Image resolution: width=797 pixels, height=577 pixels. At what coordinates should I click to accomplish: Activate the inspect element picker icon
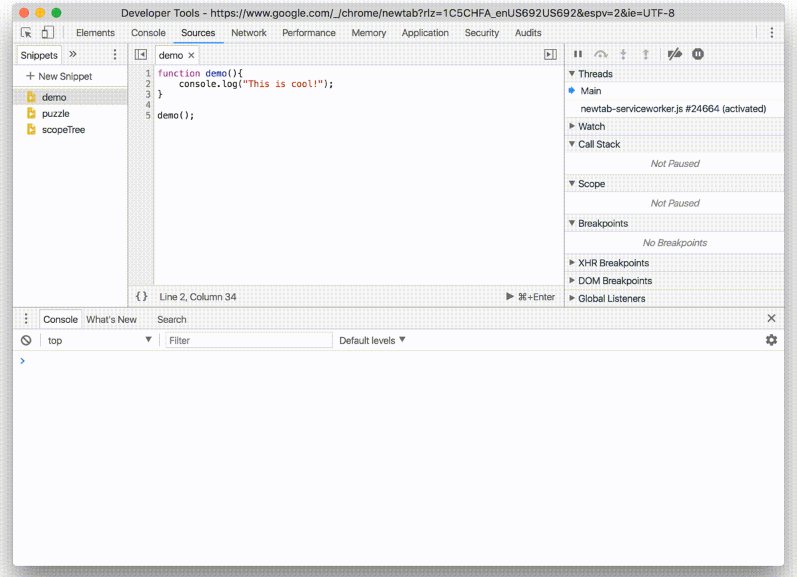click(26, 33)
